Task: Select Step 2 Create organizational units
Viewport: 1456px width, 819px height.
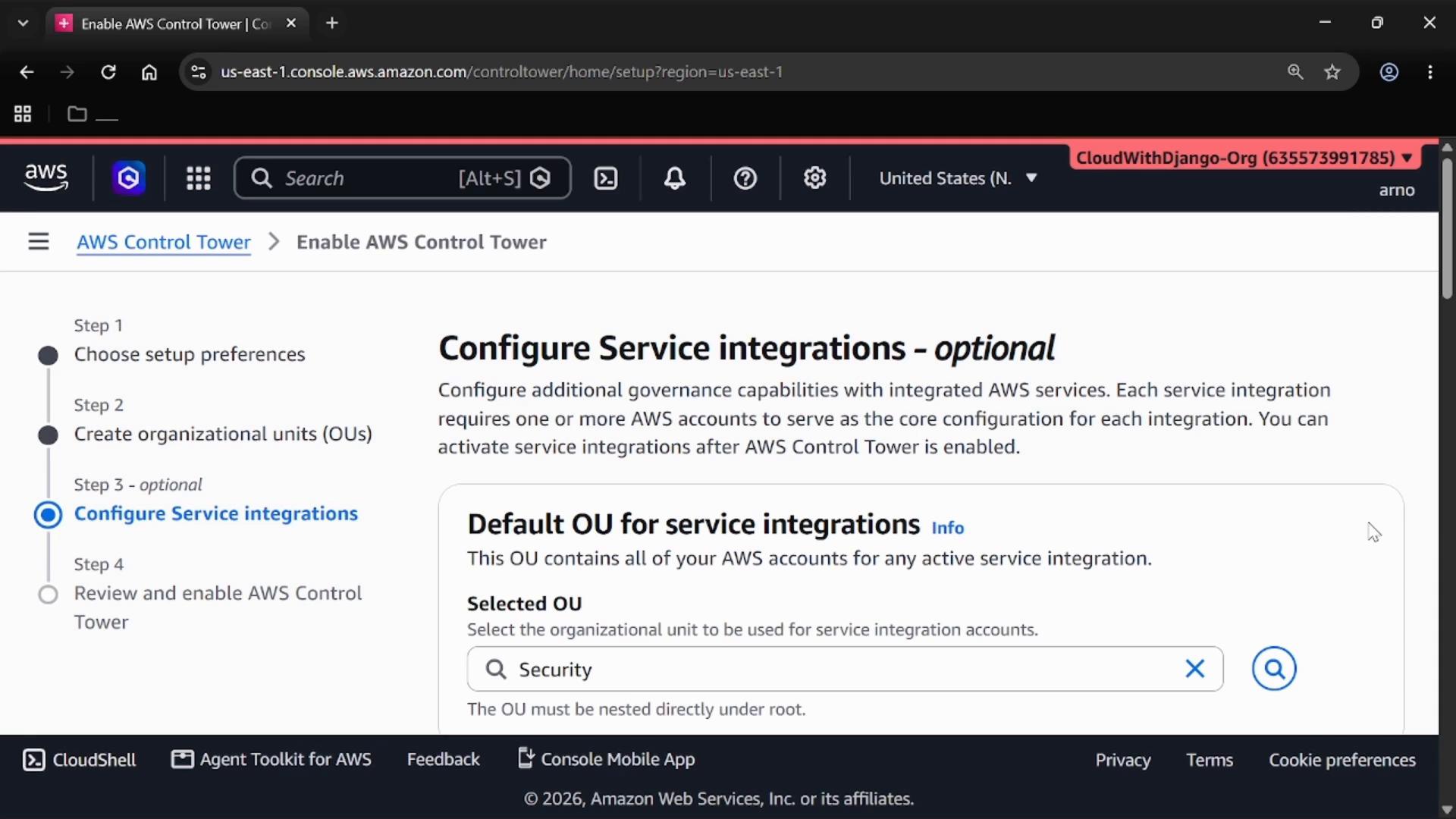Action: click(223, 435)
